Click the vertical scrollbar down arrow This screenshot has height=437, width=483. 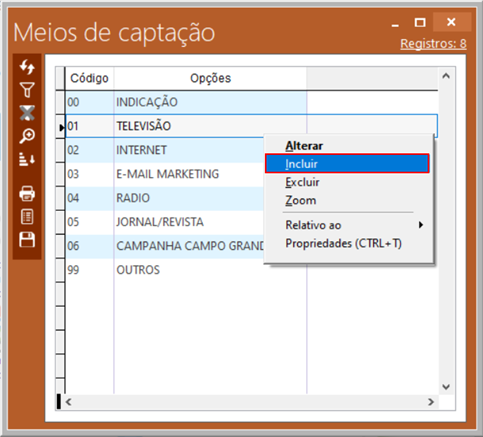click(446, 387)
